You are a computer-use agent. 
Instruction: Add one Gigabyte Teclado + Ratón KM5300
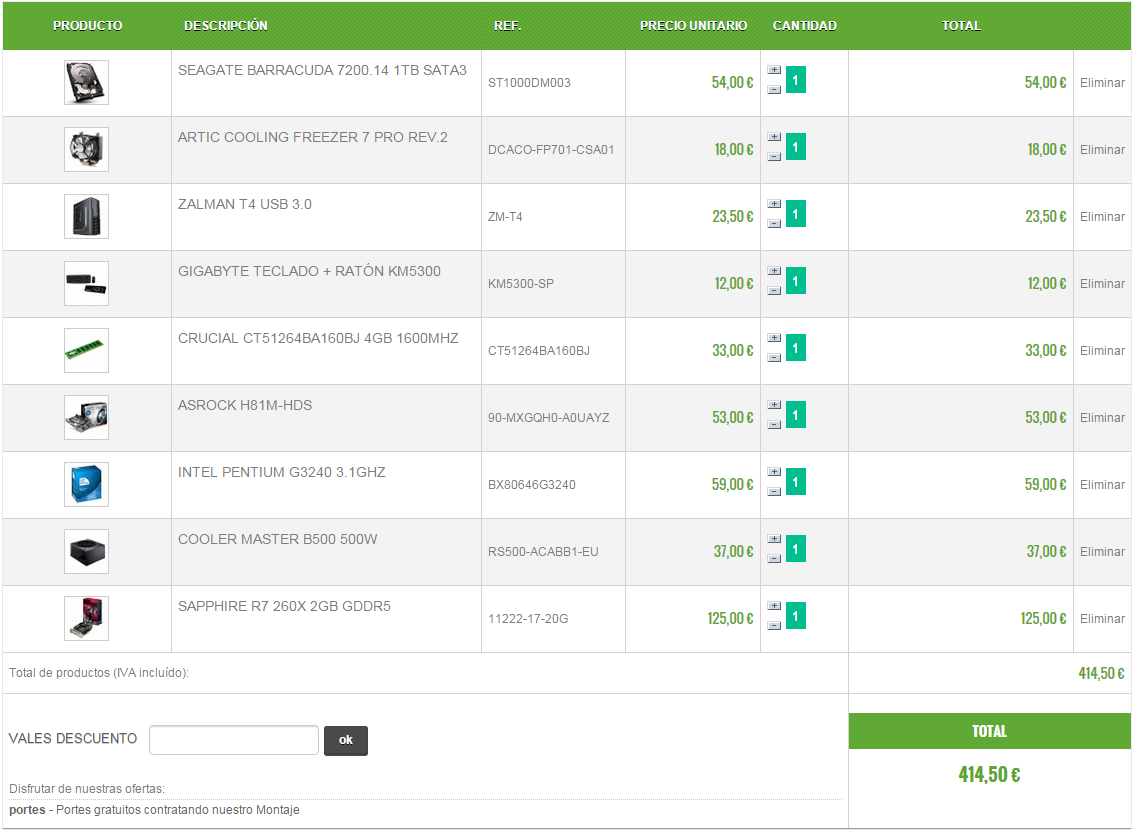[774, 271]
